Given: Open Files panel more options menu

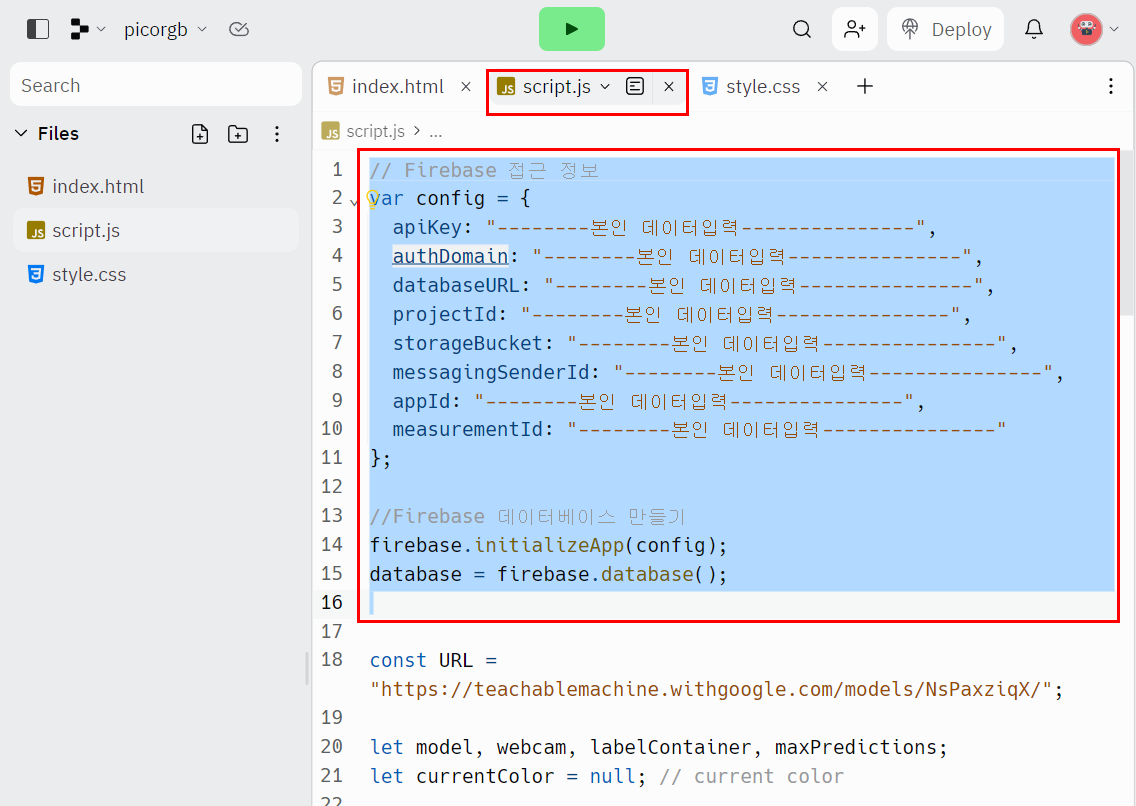Looking at the screenshot, I should [277, 134].
